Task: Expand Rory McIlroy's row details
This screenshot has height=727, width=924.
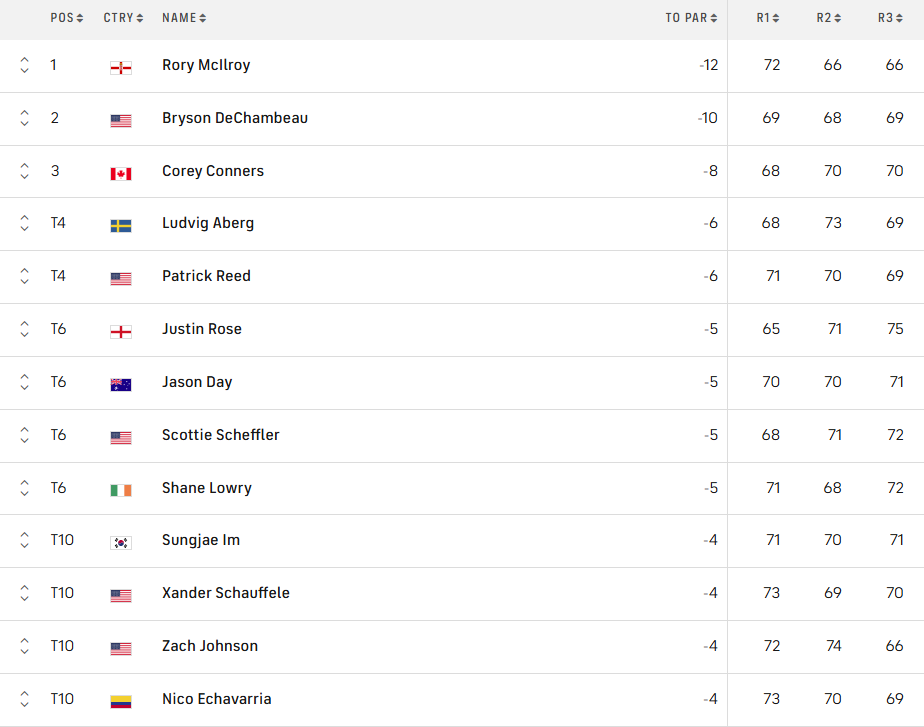Action: click(x=24, y=66)
